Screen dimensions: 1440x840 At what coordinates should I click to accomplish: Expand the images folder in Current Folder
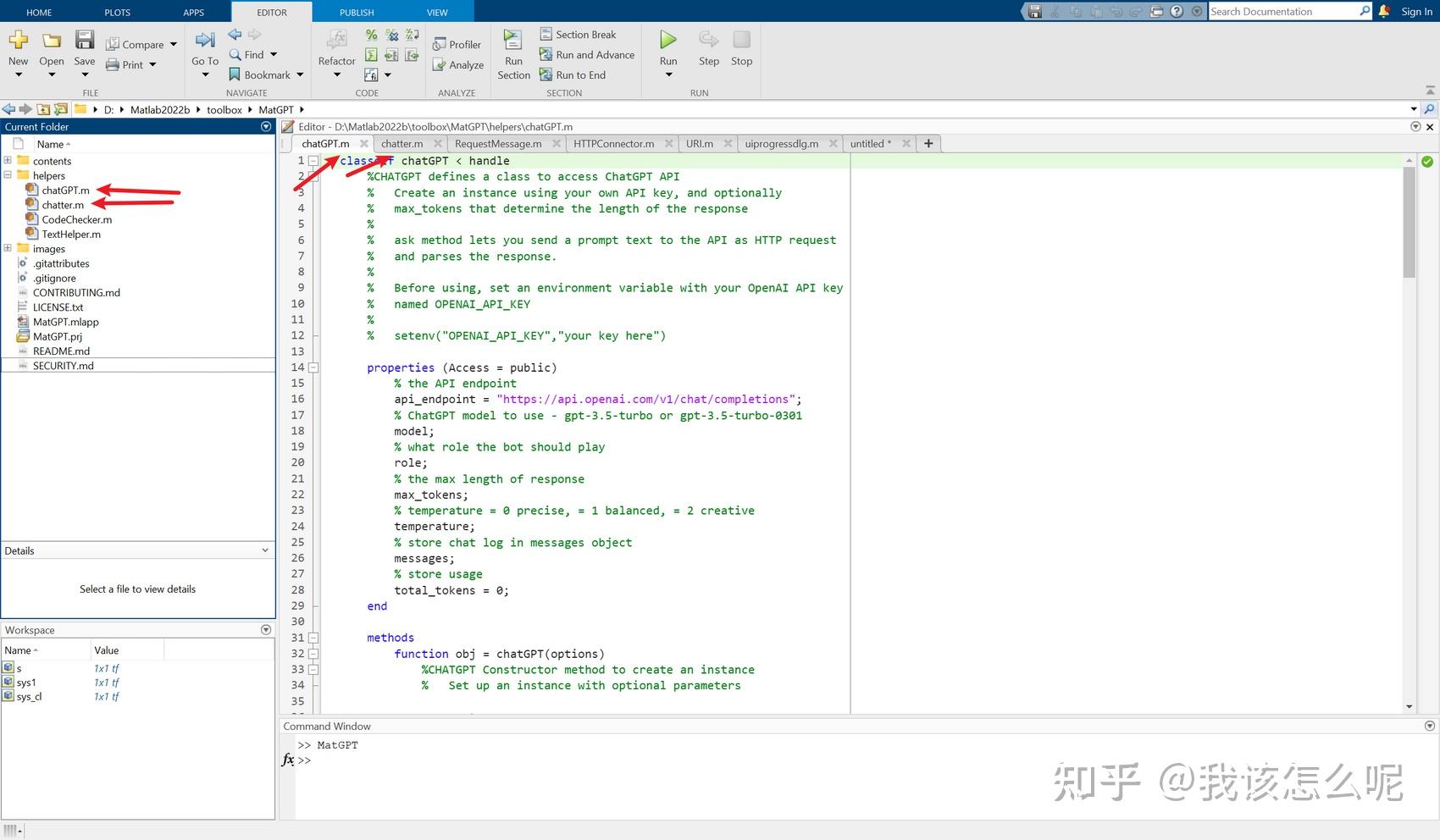(7, 249)
